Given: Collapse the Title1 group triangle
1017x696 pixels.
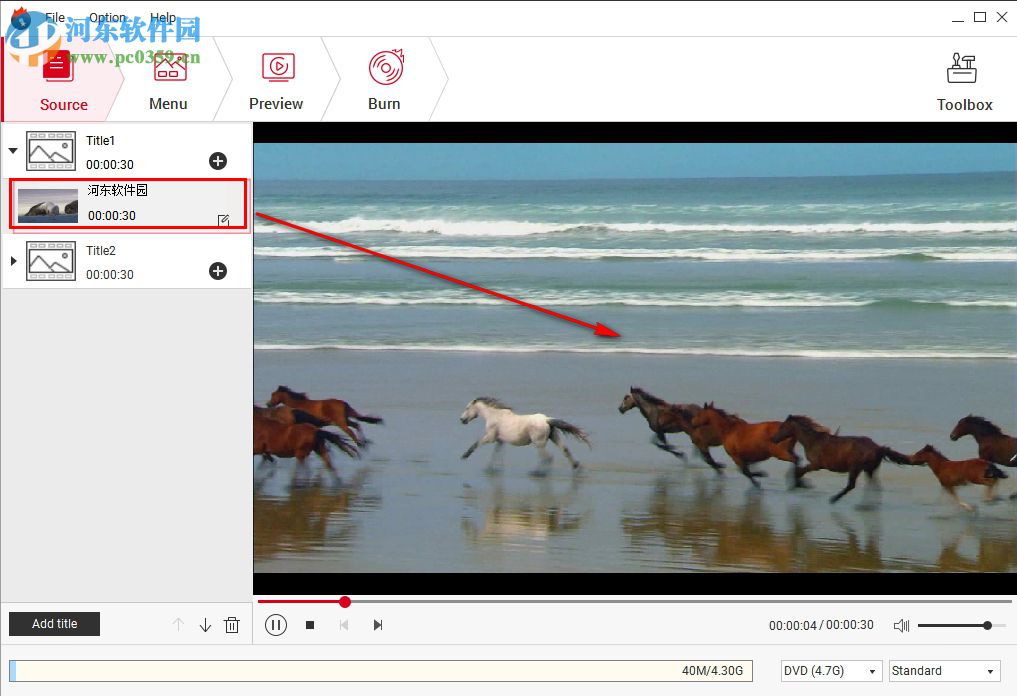Looking at the screenshot, I should (x=14, y=151).
